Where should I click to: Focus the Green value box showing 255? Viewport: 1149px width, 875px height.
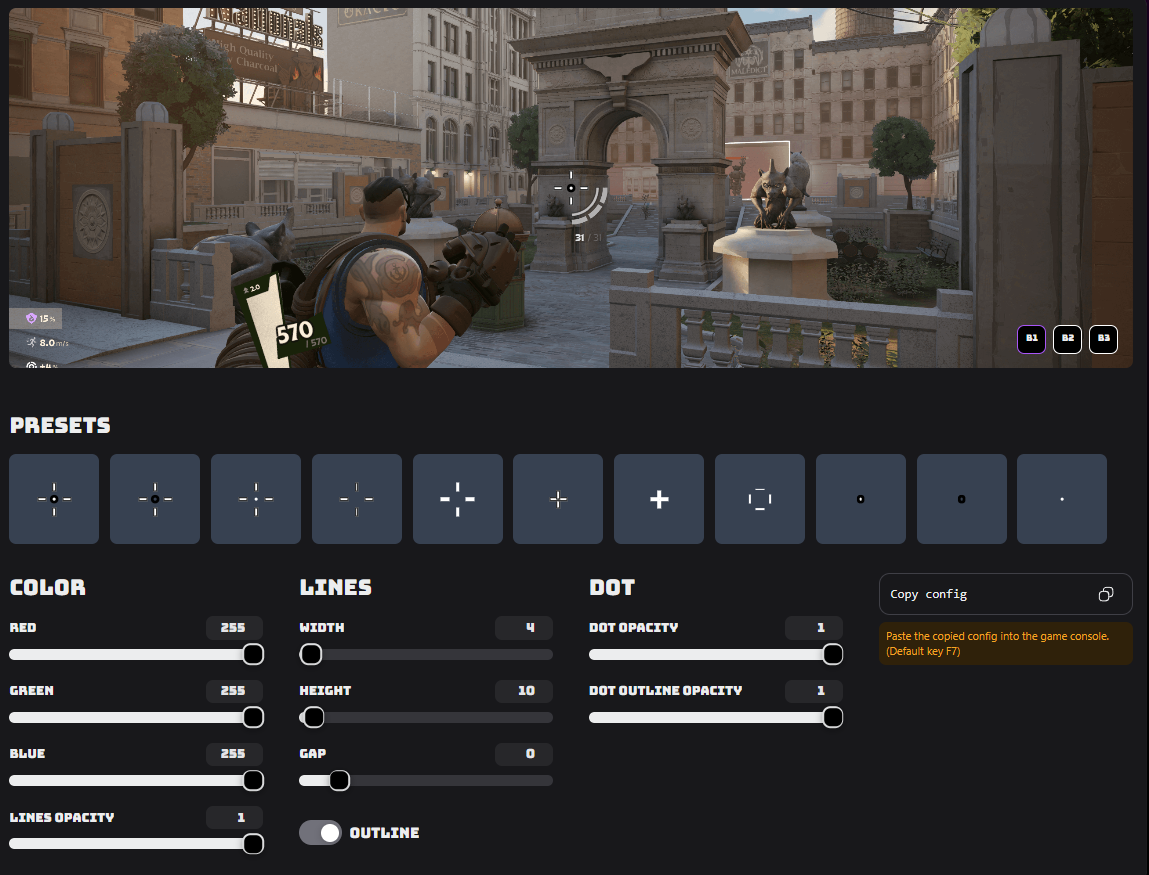[234, 690]
